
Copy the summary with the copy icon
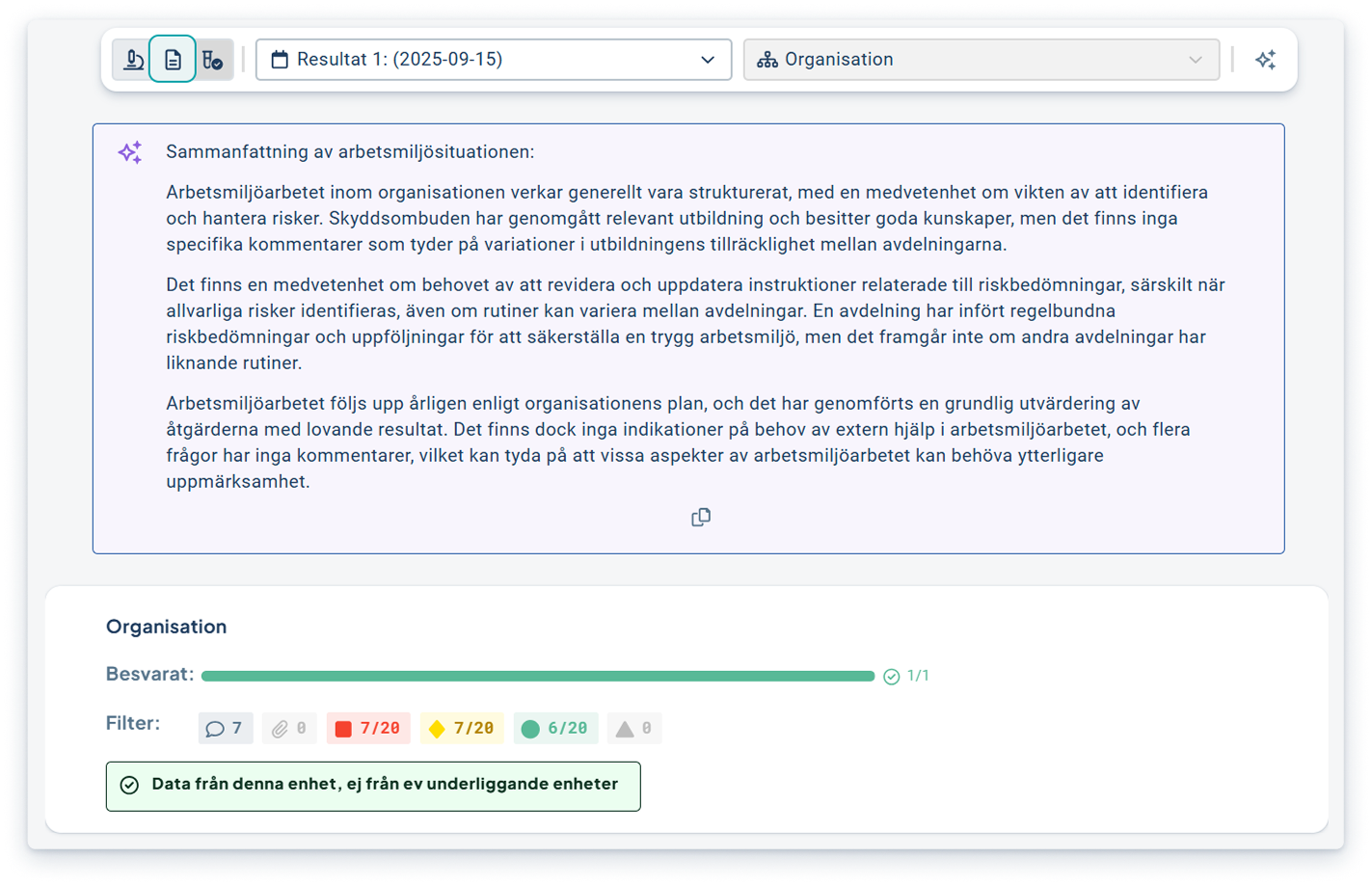[x=701, y=518]
